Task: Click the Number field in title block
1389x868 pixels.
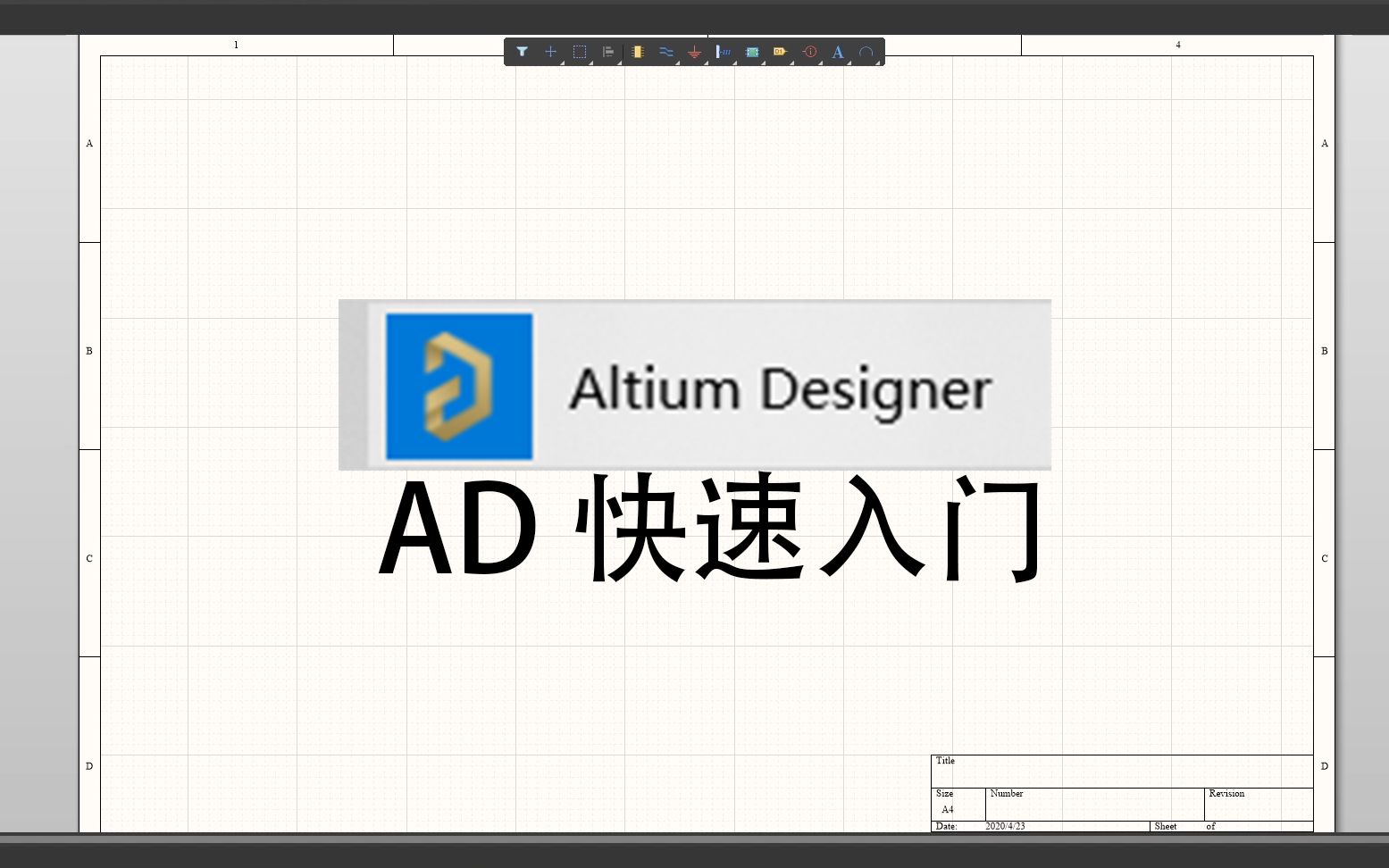Action: 1095,805
